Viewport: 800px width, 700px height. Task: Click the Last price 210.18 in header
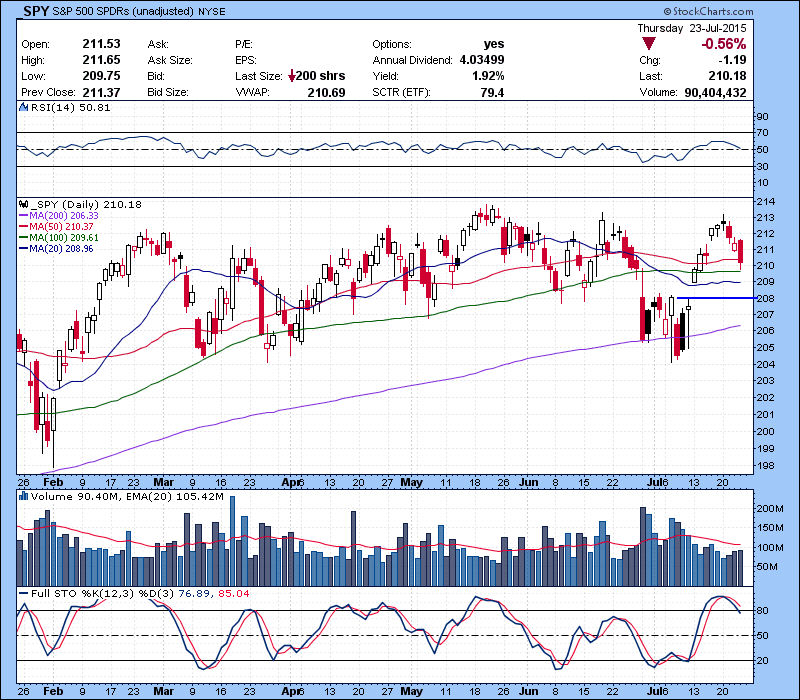[x=728, y=76]
